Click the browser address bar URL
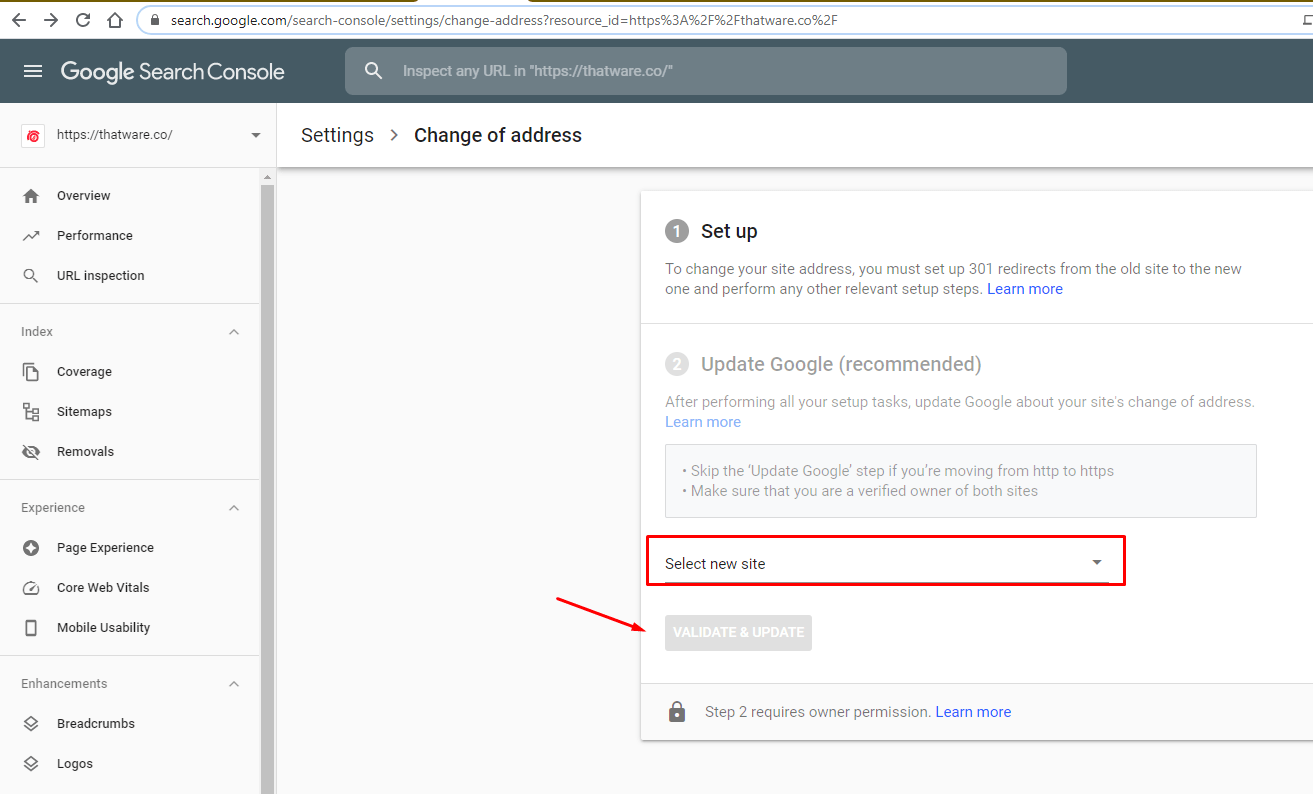Screen dimensions: 1313x794 tap(503, 20)
